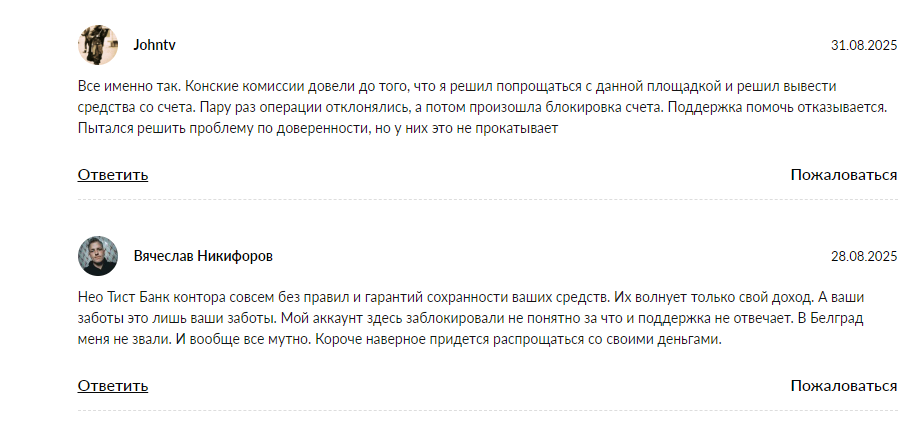Reply to Johntv's comment via Ответить
Screen dimensions: 913x425
113,175
